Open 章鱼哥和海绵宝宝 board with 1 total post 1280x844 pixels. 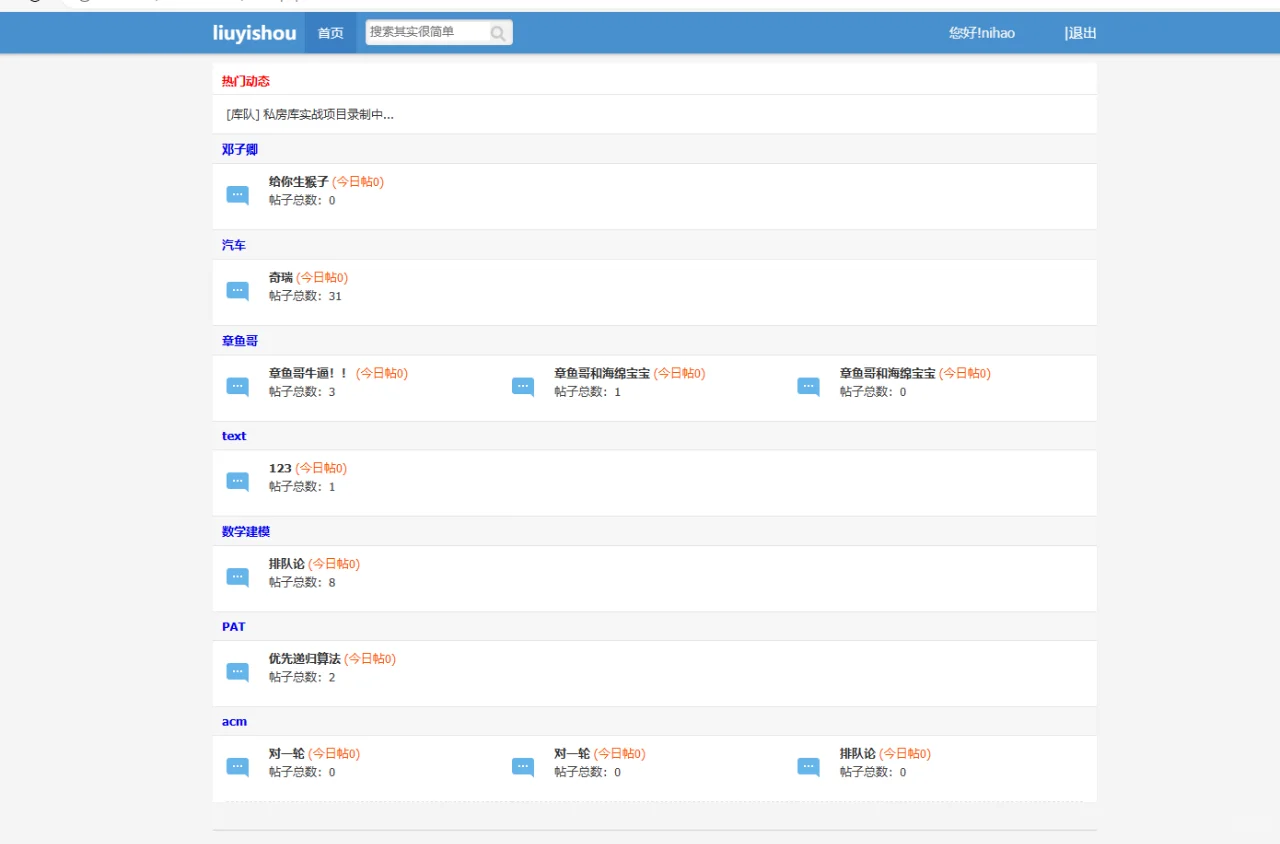(602, 373)
